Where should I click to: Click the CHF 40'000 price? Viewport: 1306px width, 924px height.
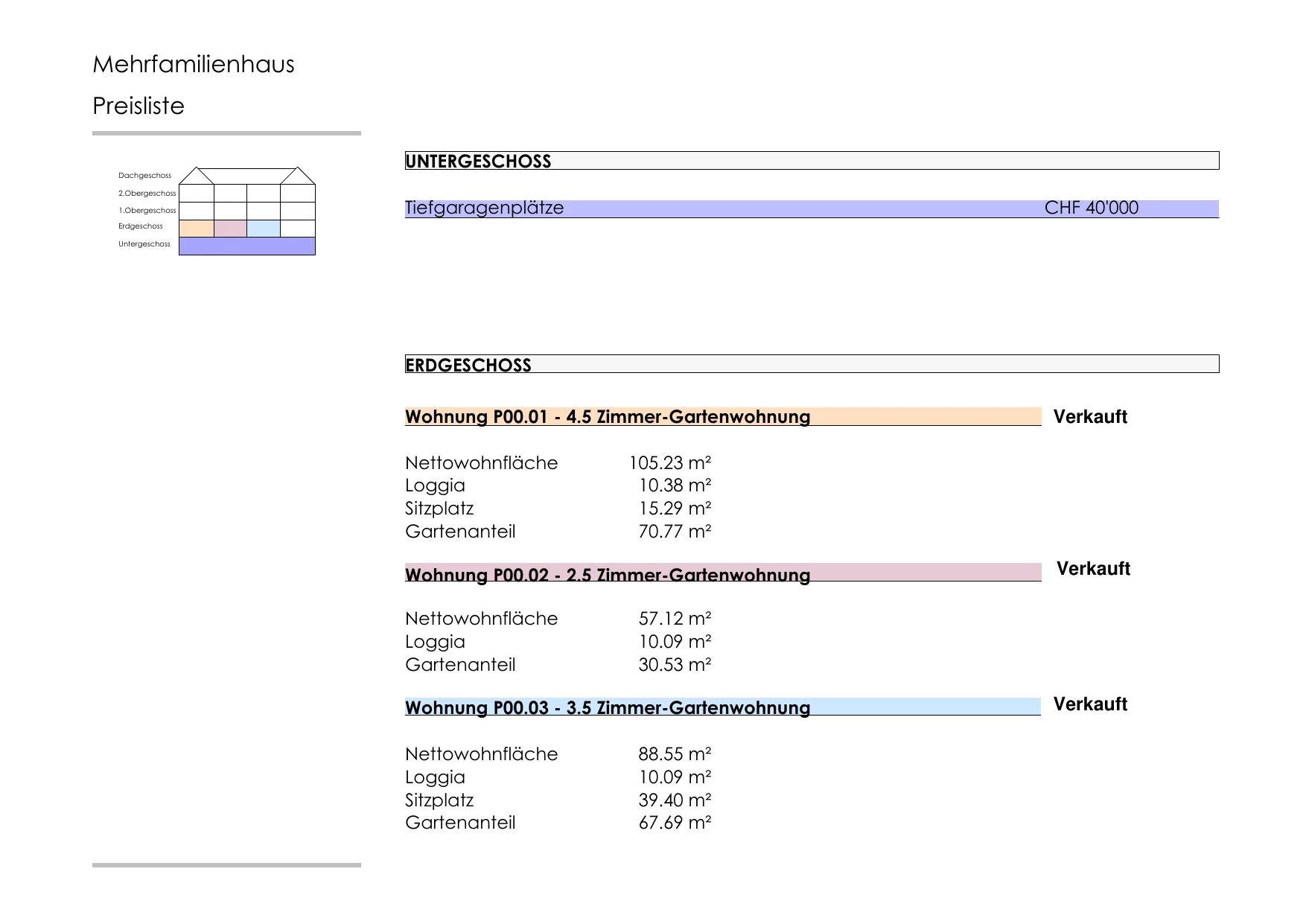(x=1091, y=208)
